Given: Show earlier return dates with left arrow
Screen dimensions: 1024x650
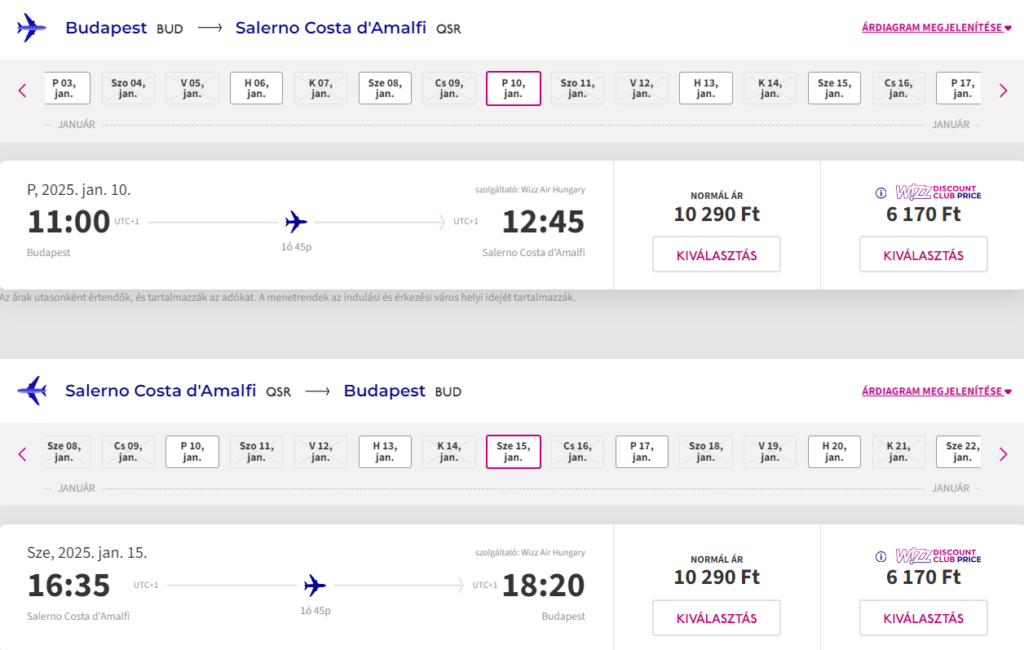Looking at the screenshot, I should coord(22,454).
